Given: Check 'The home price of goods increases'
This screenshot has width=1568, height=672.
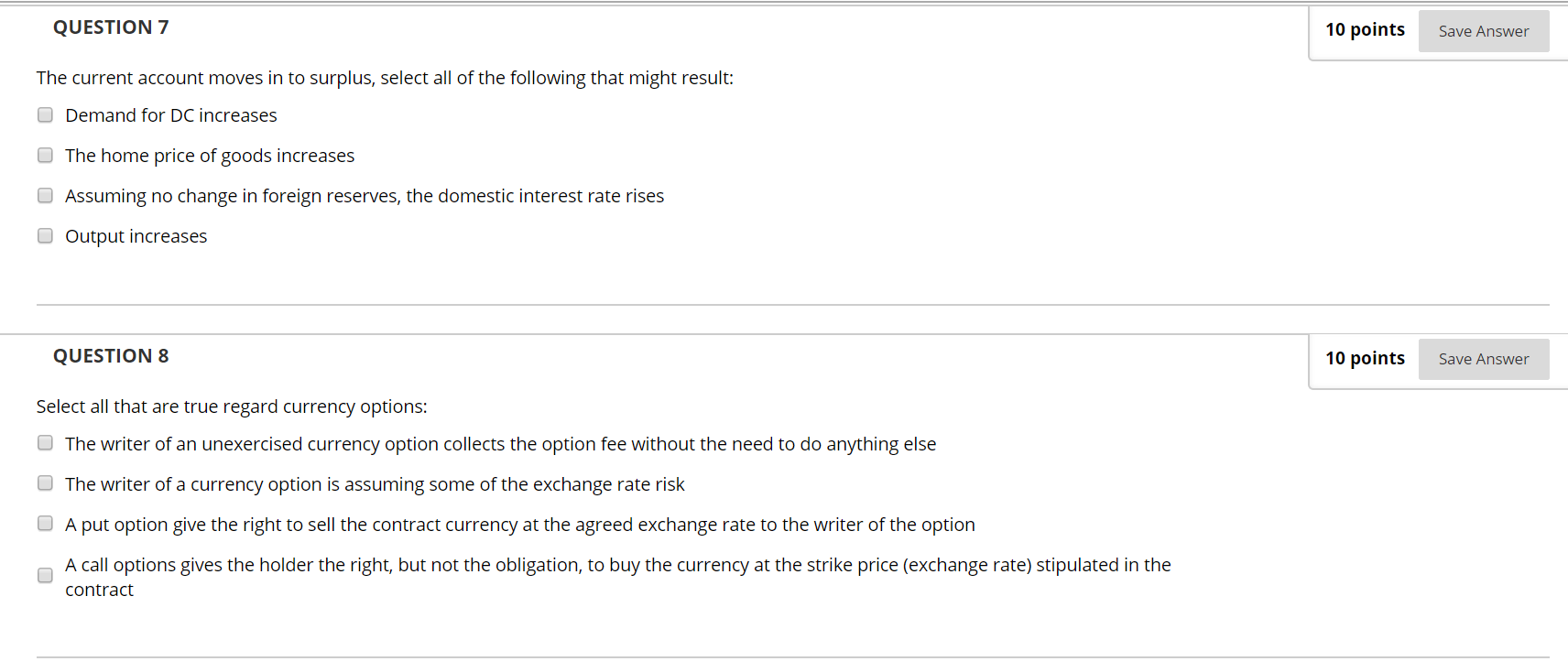Looking at the screenshot, I should [x=45, y=155].
